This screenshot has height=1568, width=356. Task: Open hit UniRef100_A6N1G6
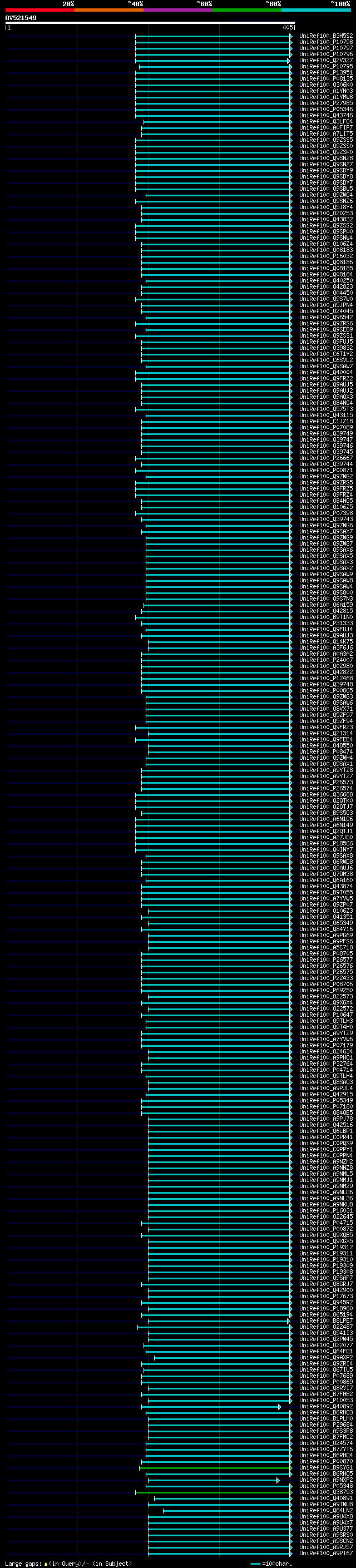(326, 819)
